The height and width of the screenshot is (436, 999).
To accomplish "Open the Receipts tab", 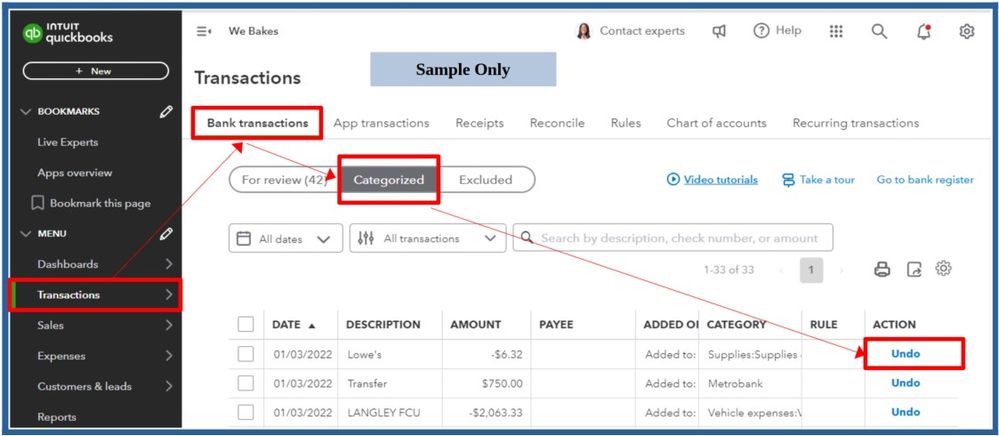I will pyautogui.click(x=479, y=123).
